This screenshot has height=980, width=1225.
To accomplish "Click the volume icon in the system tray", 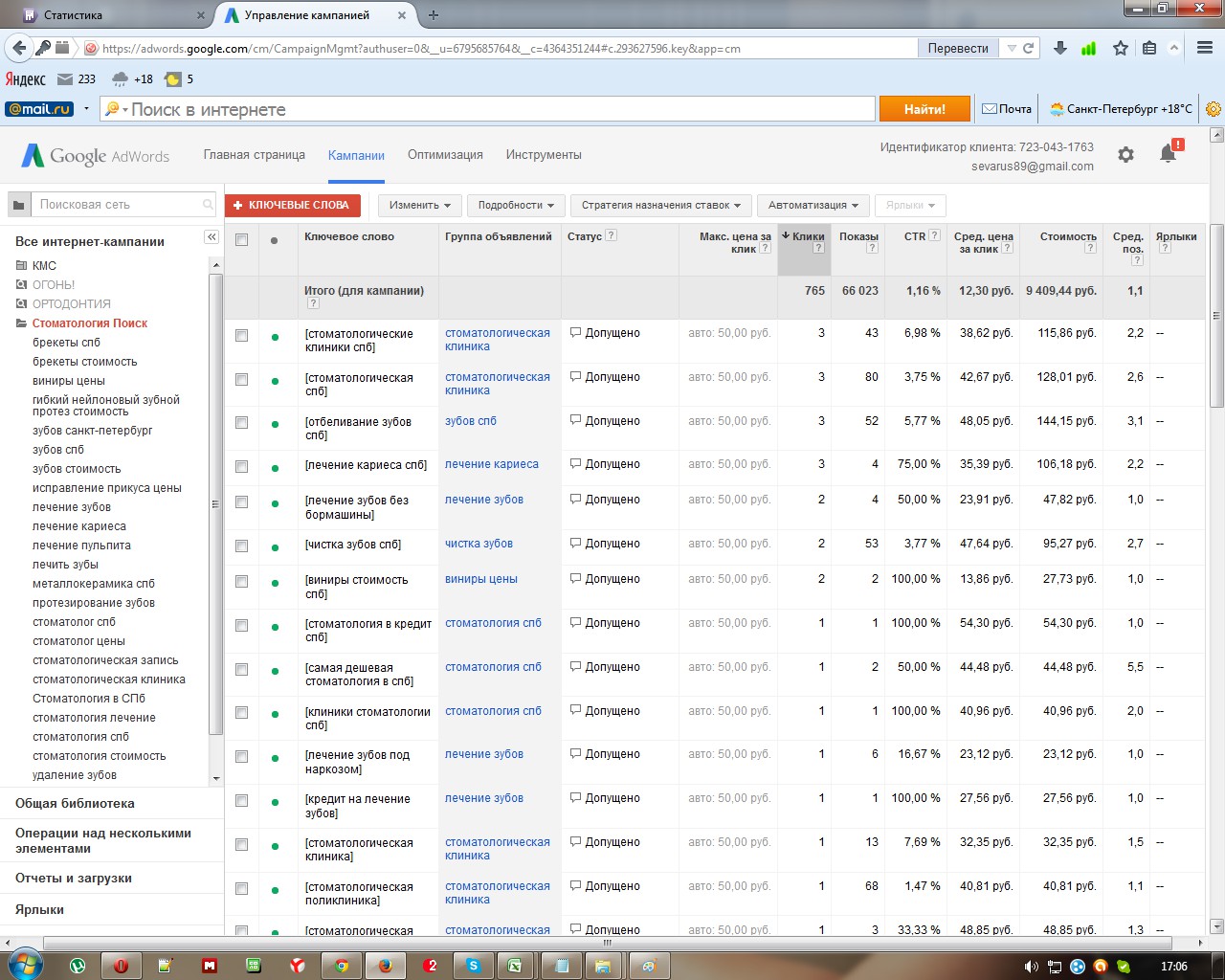I will [x=1031, y=967].
